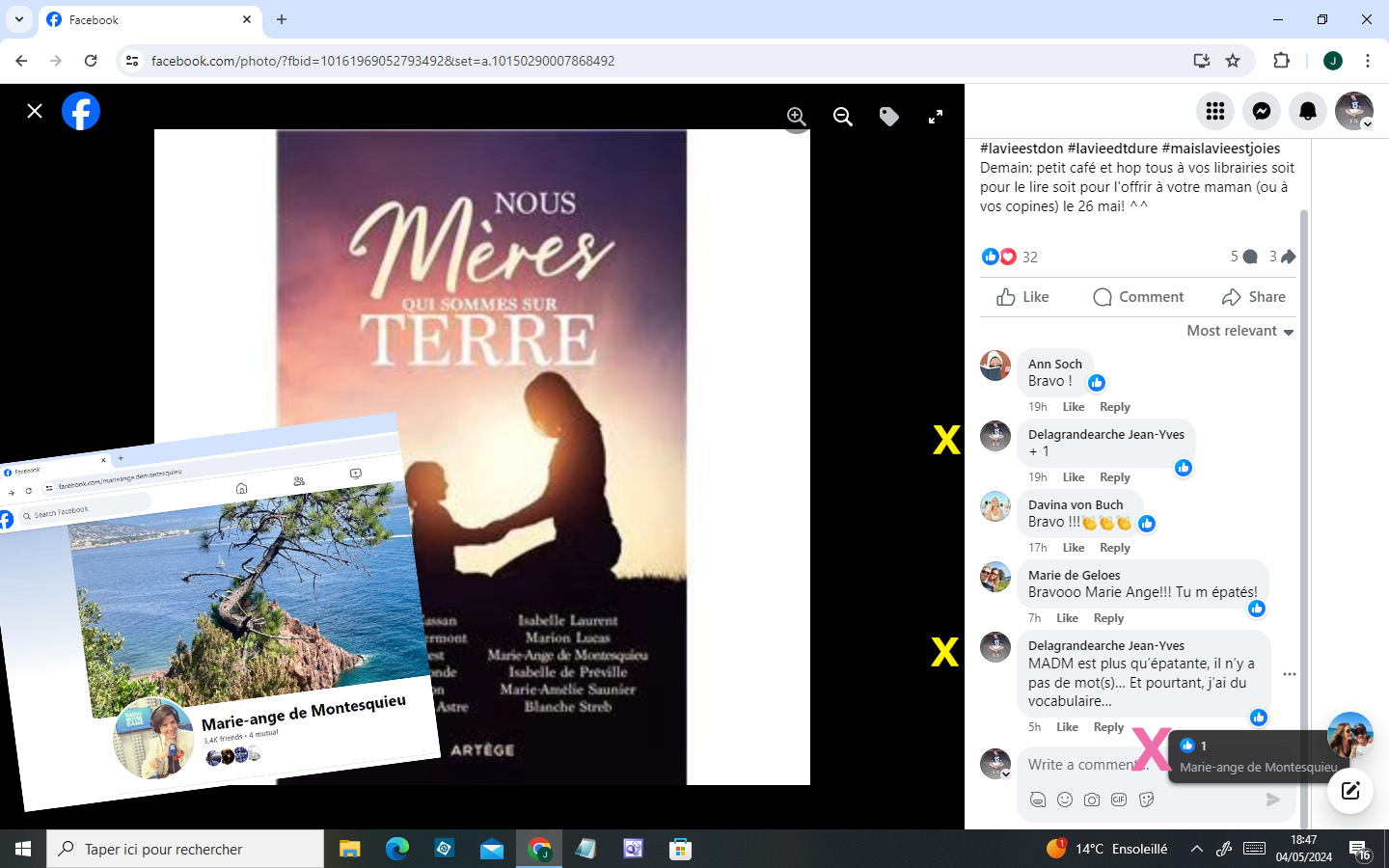
Task: Enter fullscreen photo mode
Action: tap(936, 117)
